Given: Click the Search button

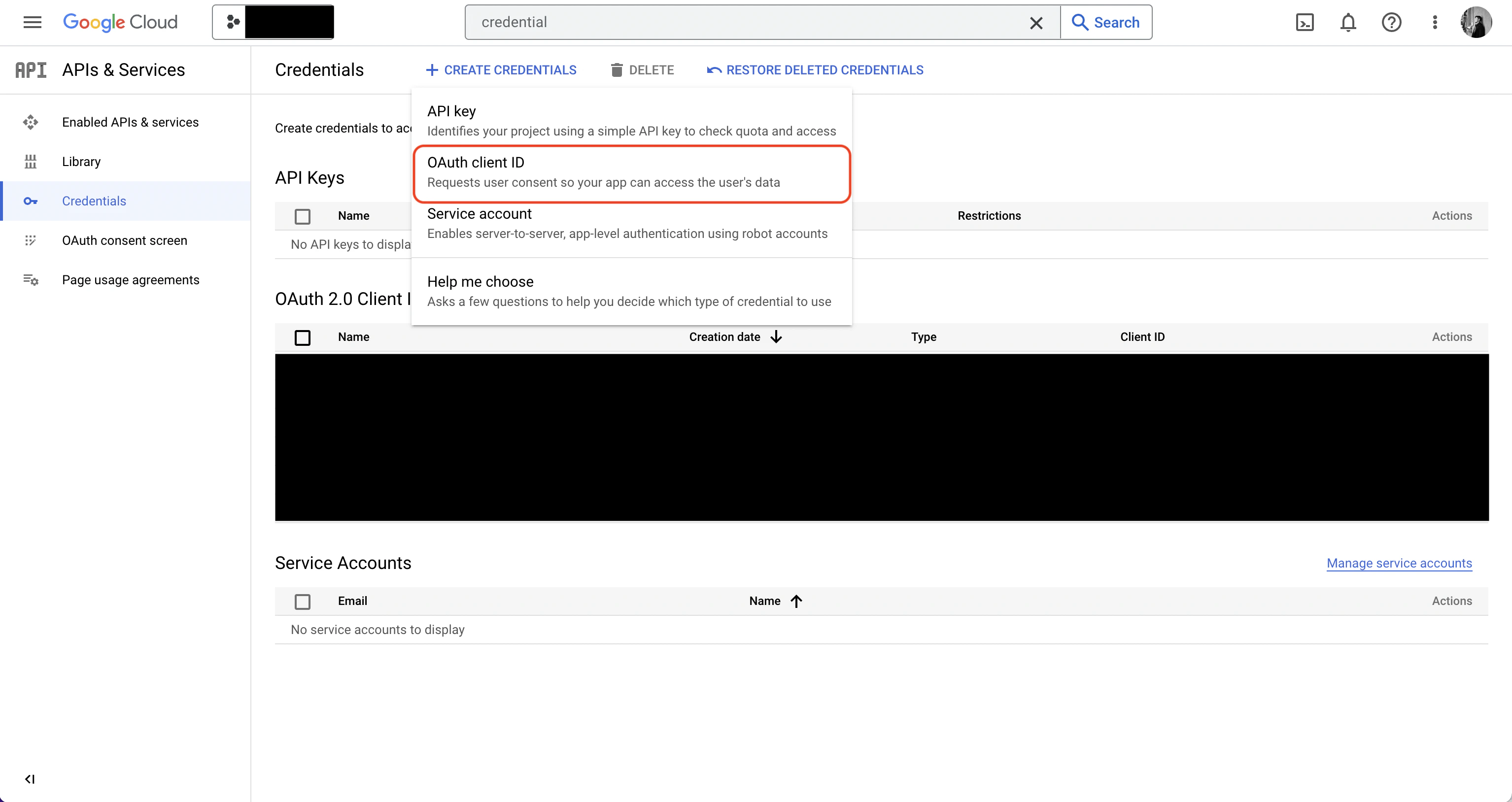Looking at the screenshot, I should pos(1106,22).
